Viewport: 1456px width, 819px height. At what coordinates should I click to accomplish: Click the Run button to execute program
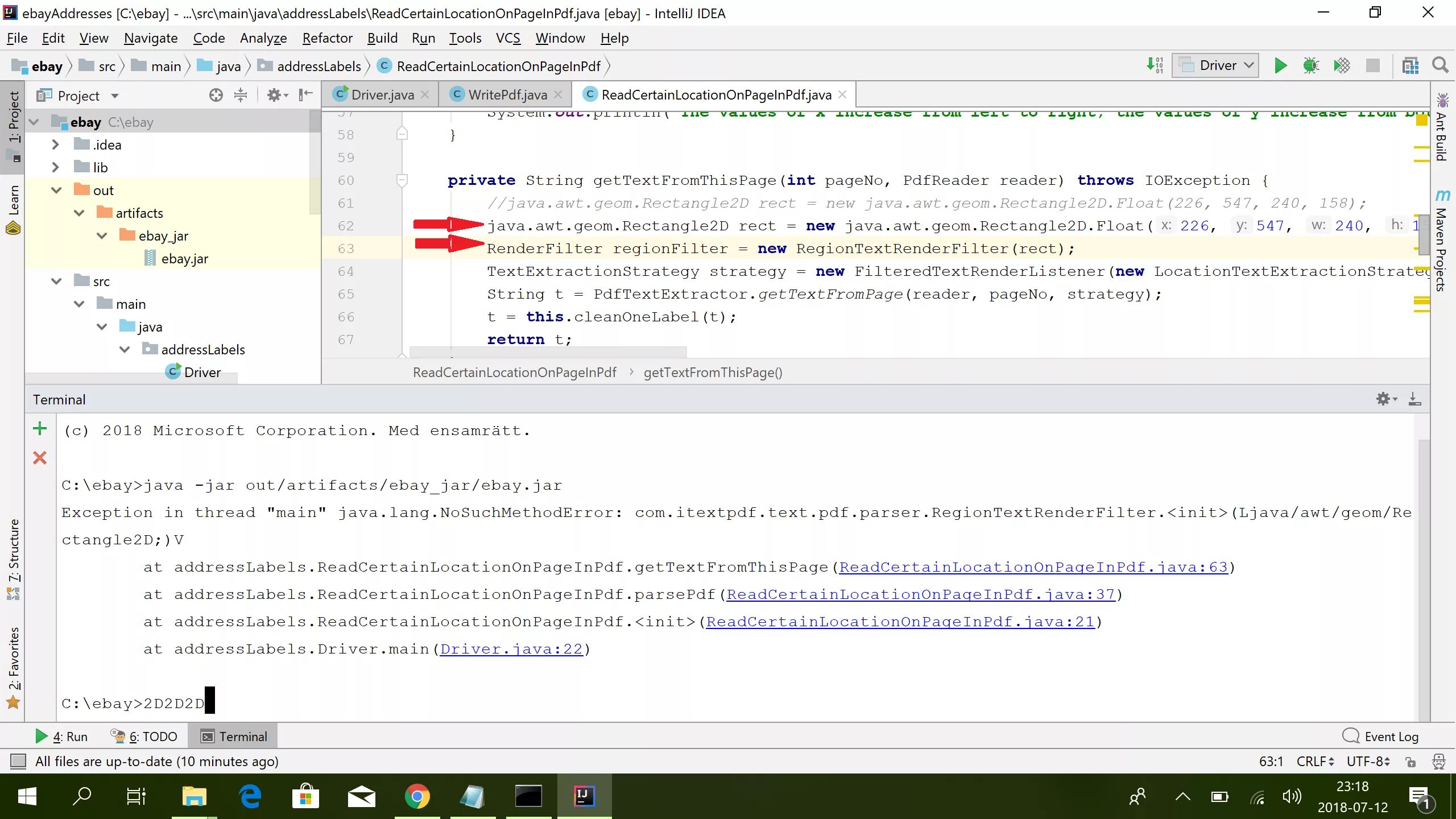click(1281, 65)
